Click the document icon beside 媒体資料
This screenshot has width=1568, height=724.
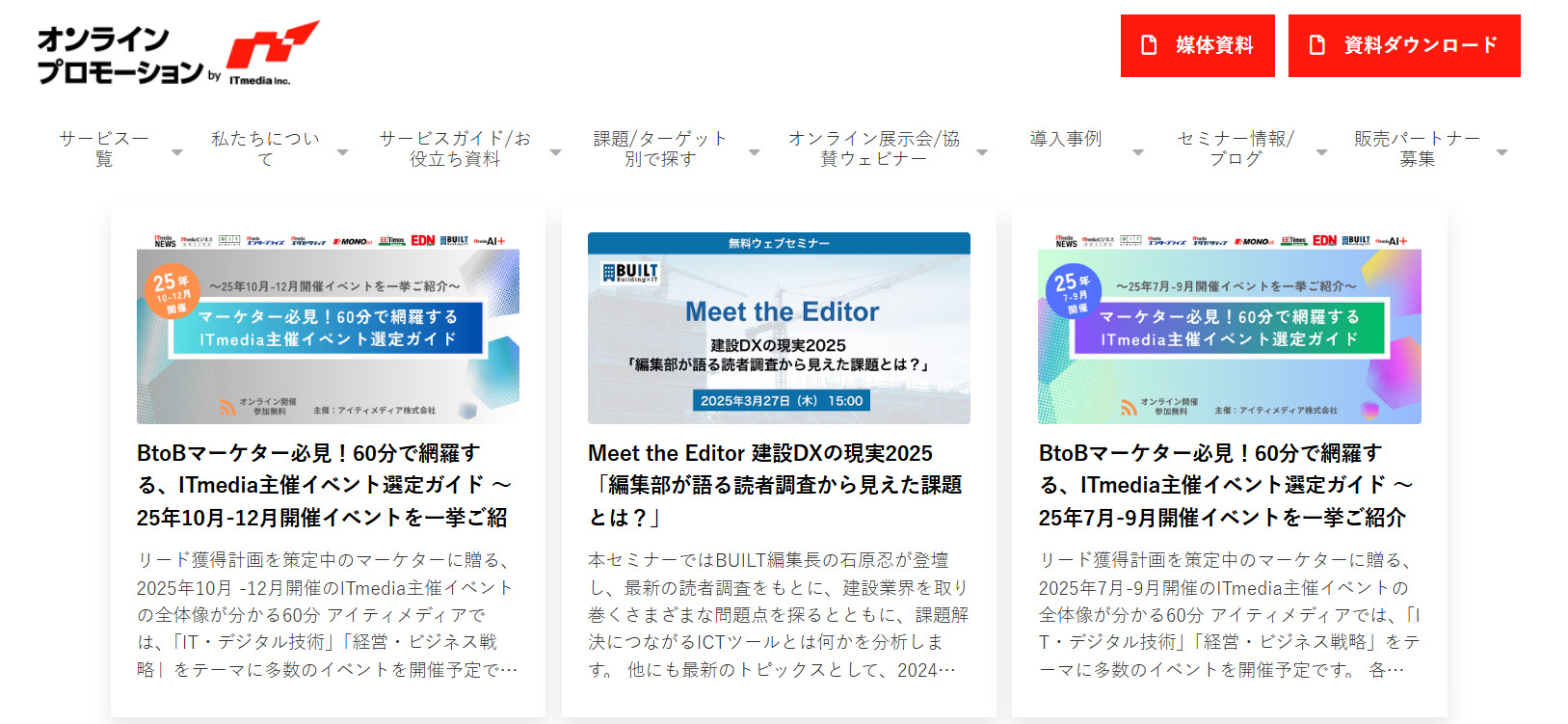pyautogui.click(x=1149, y=45)
